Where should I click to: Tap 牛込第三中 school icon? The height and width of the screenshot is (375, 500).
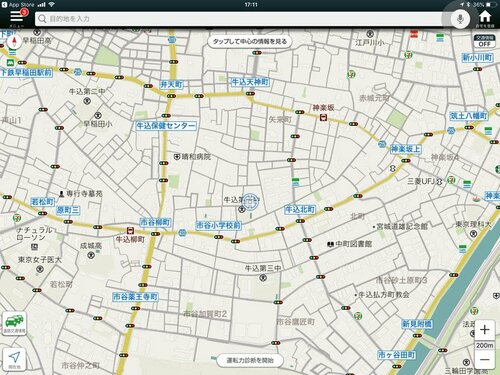click(x=263, y=277)
